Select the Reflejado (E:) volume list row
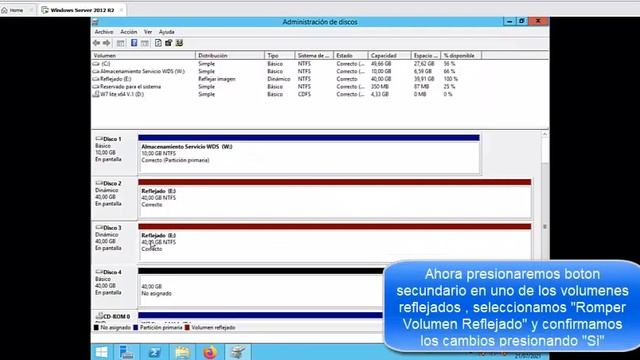 point(286,79)
